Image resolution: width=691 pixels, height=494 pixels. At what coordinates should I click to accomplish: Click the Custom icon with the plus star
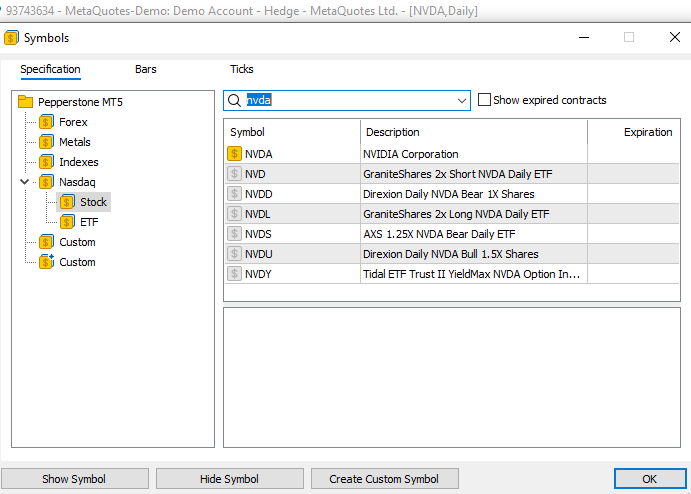pos(46,262)
